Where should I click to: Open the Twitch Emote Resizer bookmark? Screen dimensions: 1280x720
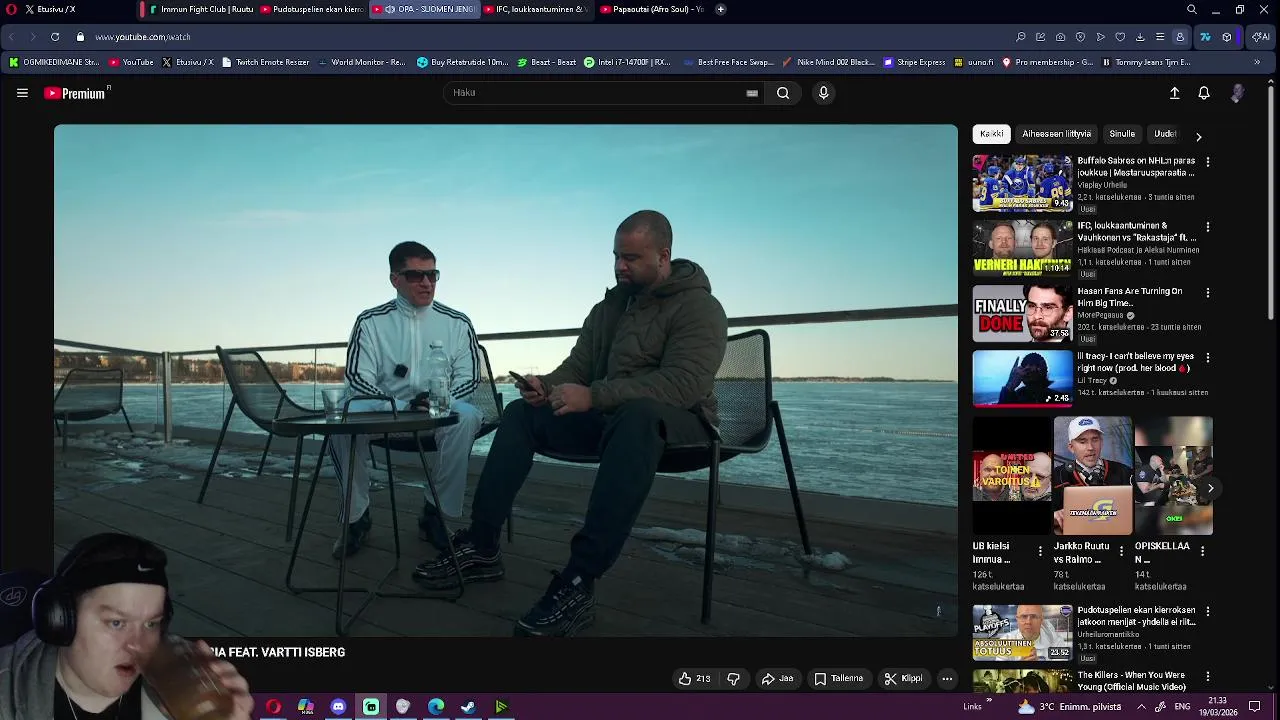[x=265, y=62]
